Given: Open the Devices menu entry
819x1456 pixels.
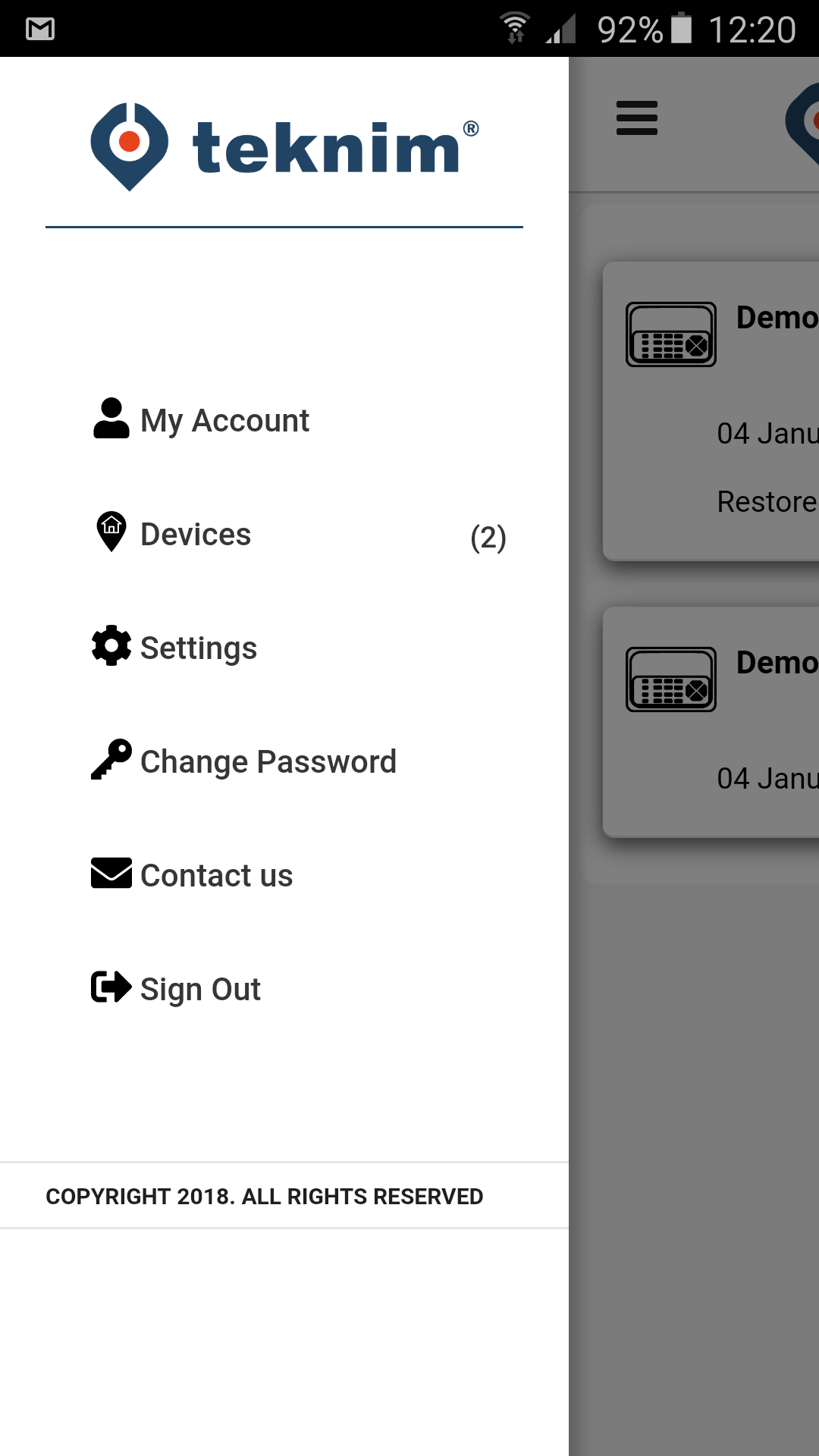Looking at the screenshot, I should (196, 535).
